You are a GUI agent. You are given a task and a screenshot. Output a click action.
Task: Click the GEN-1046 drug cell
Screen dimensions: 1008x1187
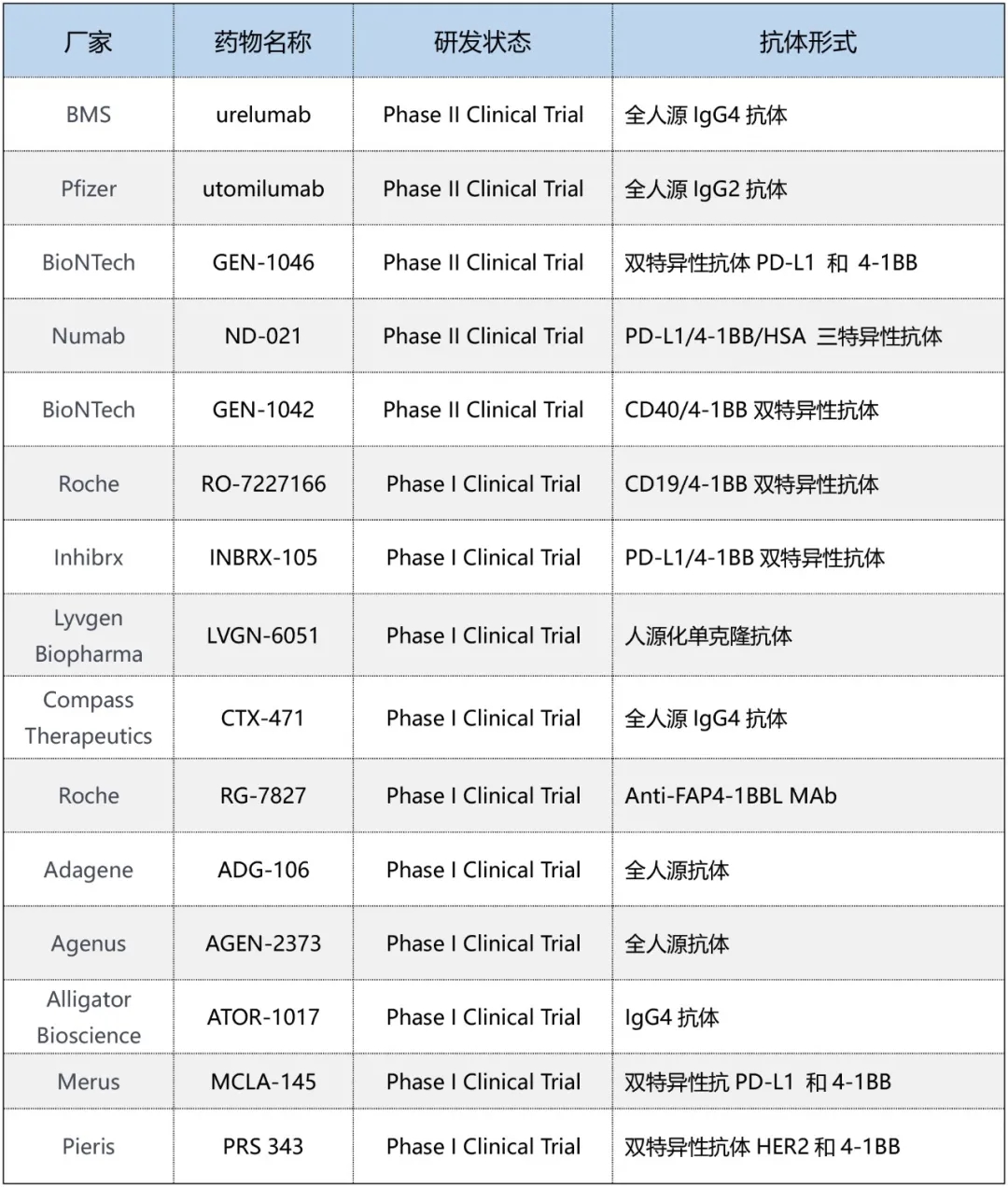(x=263, y=262)
